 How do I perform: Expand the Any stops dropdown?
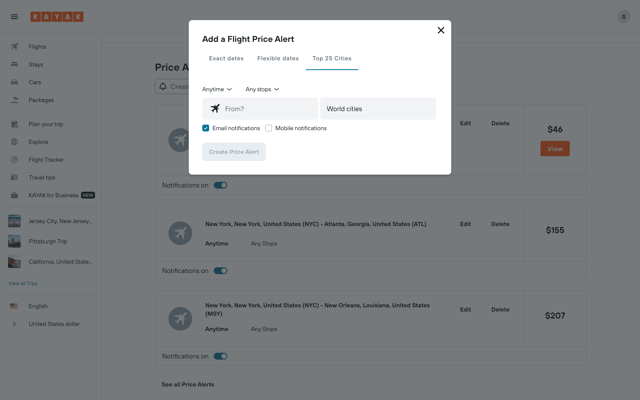[x=262, y=89]
